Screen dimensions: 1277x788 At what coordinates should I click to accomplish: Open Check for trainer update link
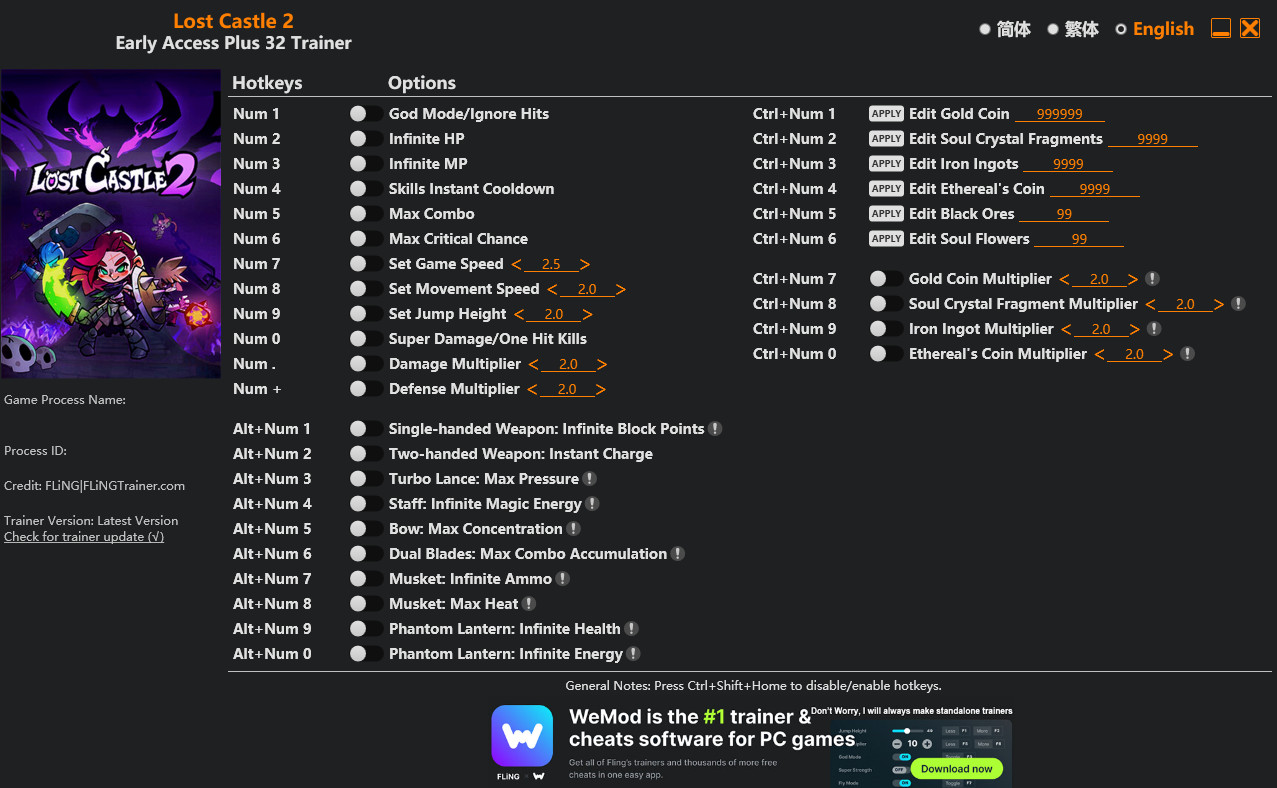click(84, 537)
